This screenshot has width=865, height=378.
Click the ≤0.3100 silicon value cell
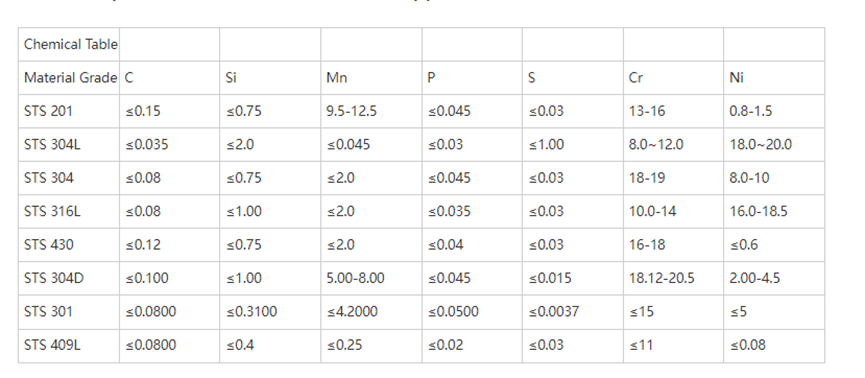[x=270, y=312]
